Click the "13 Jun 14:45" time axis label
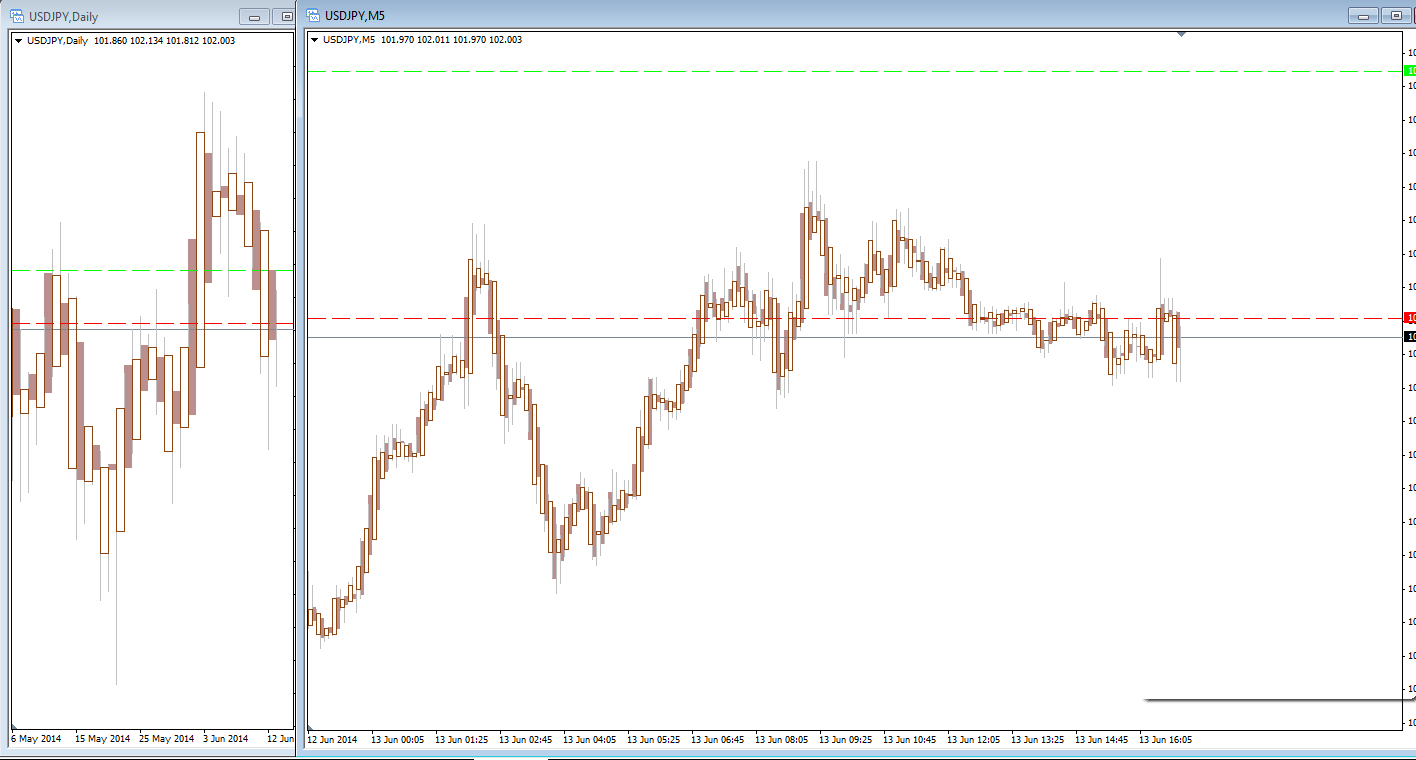Screen dimensions: 1416x760 [x=1101, y=740]
